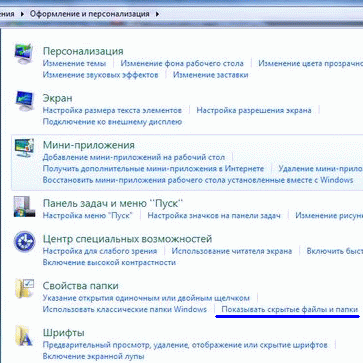Open the Персонализация monitor icon
Image resolution: width=363 pixels, height=363 pixels.
pyautogui.click(x=24, y=54)
